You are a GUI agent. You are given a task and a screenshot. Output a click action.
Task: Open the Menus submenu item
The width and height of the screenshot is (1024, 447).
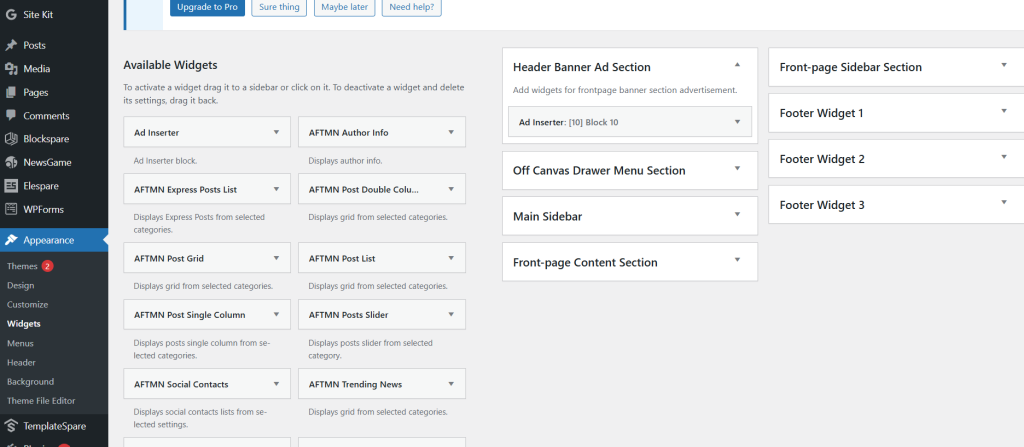tap(20, 343)
